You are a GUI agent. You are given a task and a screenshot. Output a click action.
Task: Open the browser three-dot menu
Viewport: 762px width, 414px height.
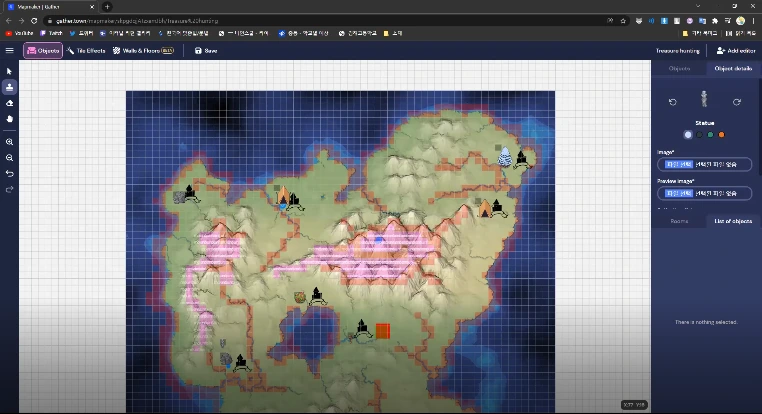tap(753, 21)
